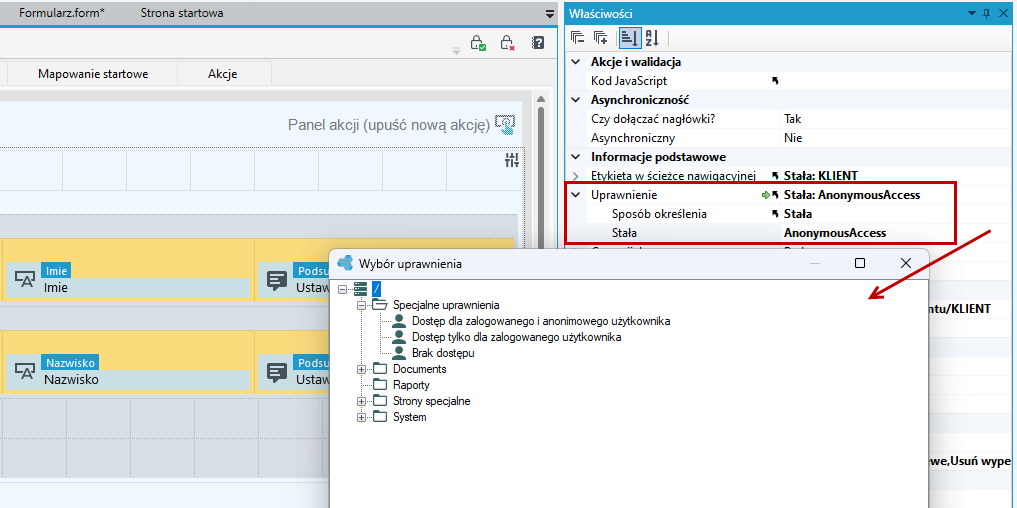Expand the System tree node
Screen dimensions: 1017x508
coord(362,417)
